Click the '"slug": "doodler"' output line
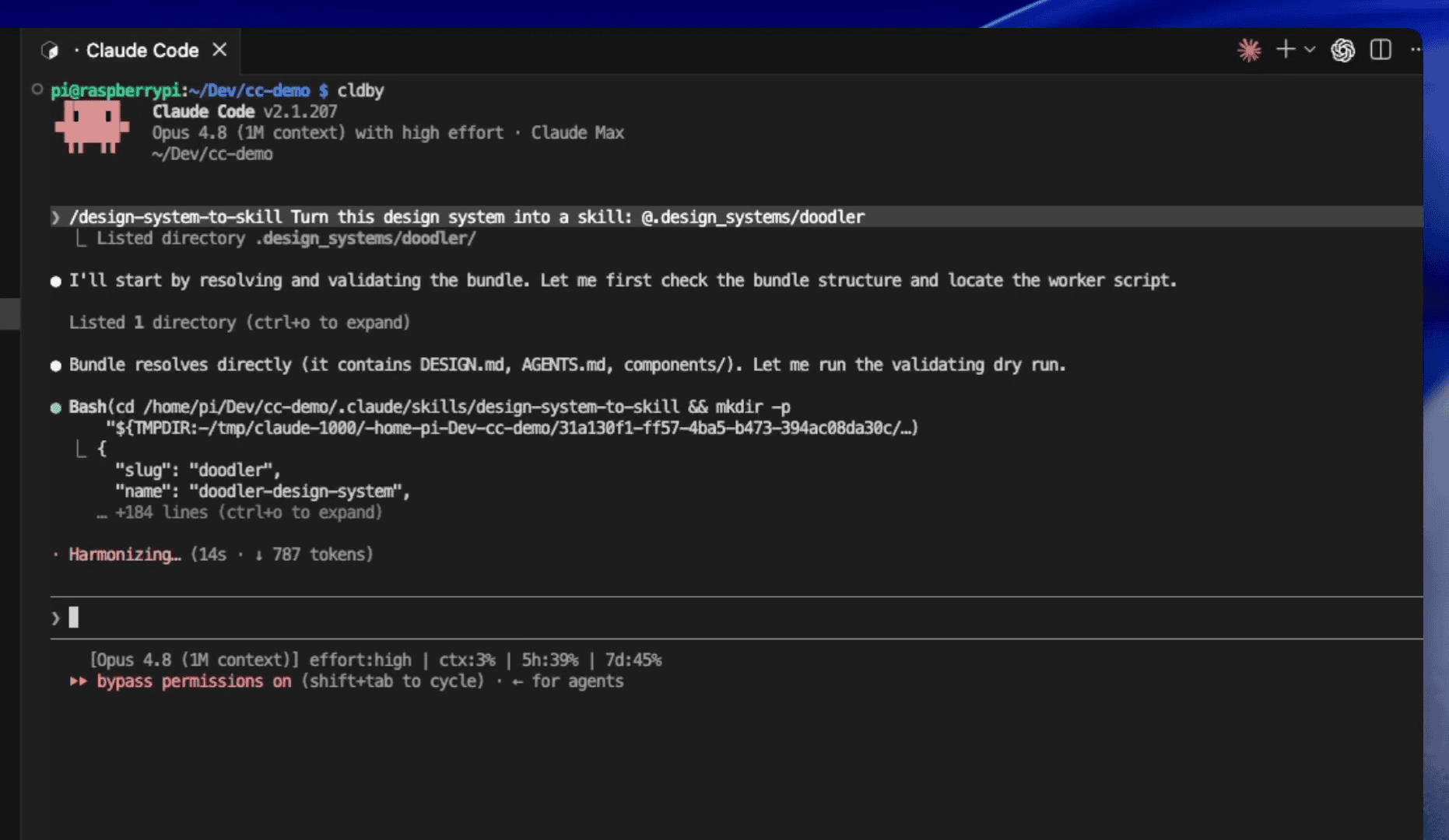This screenshot has height=840, width=1449. pyautogui.click(x=198, y=471)
